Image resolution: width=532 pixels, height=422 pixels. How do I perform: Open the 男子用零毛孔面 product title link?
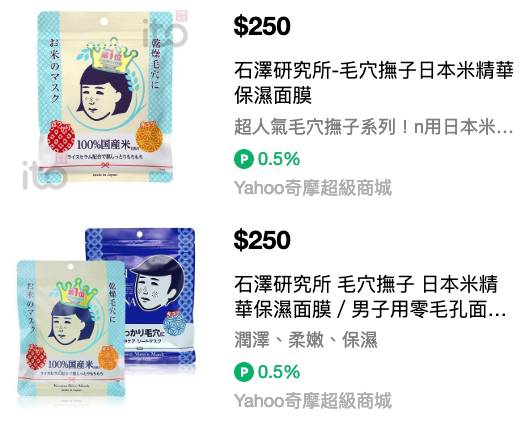[369, 296]
